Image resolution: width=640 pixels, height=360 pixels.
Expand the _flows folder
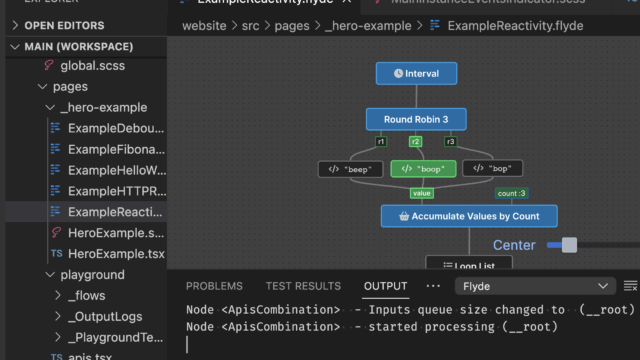[58, 296]
